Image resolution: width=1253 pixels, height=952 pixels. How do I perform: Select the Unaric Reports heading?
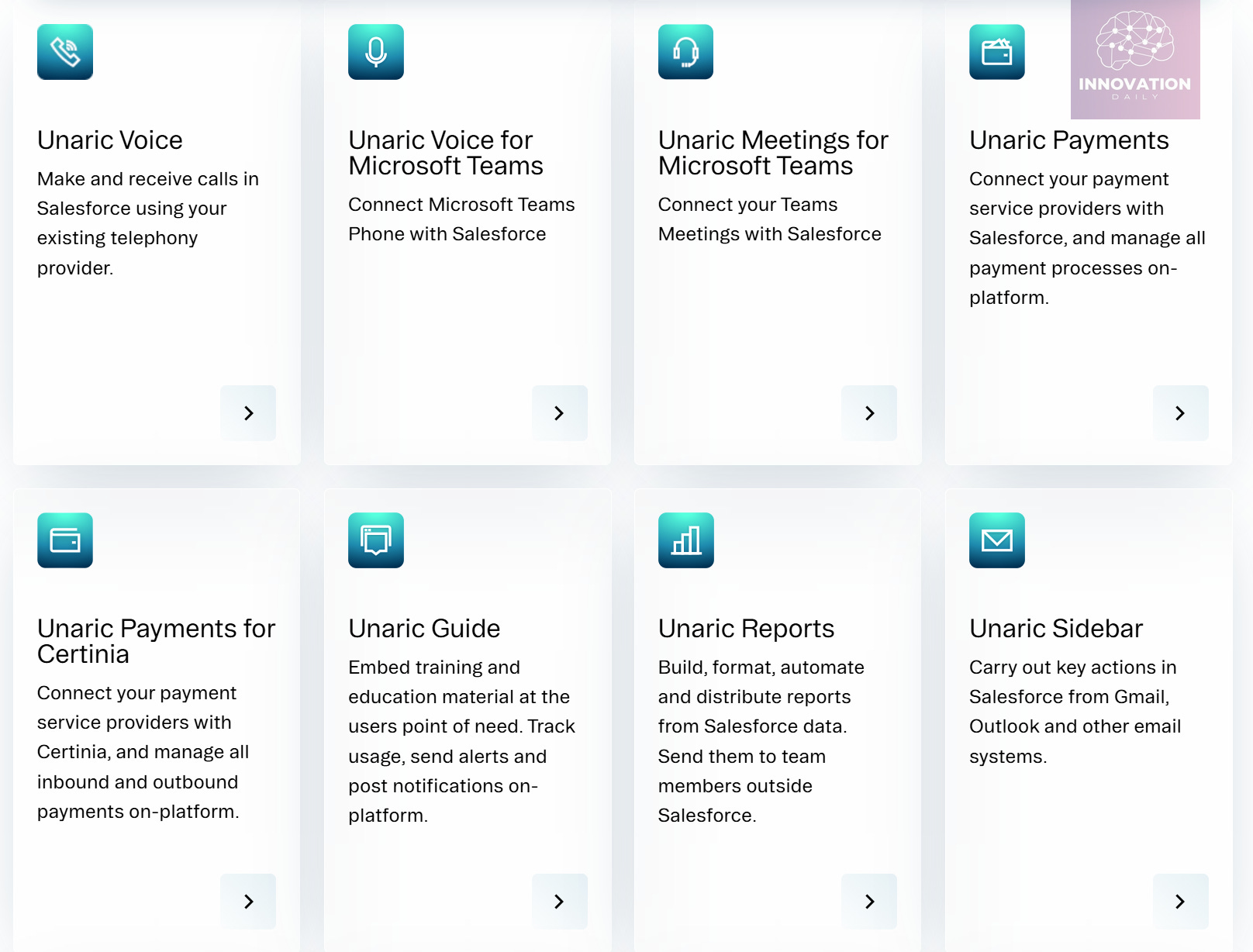(x=747, y=629)
